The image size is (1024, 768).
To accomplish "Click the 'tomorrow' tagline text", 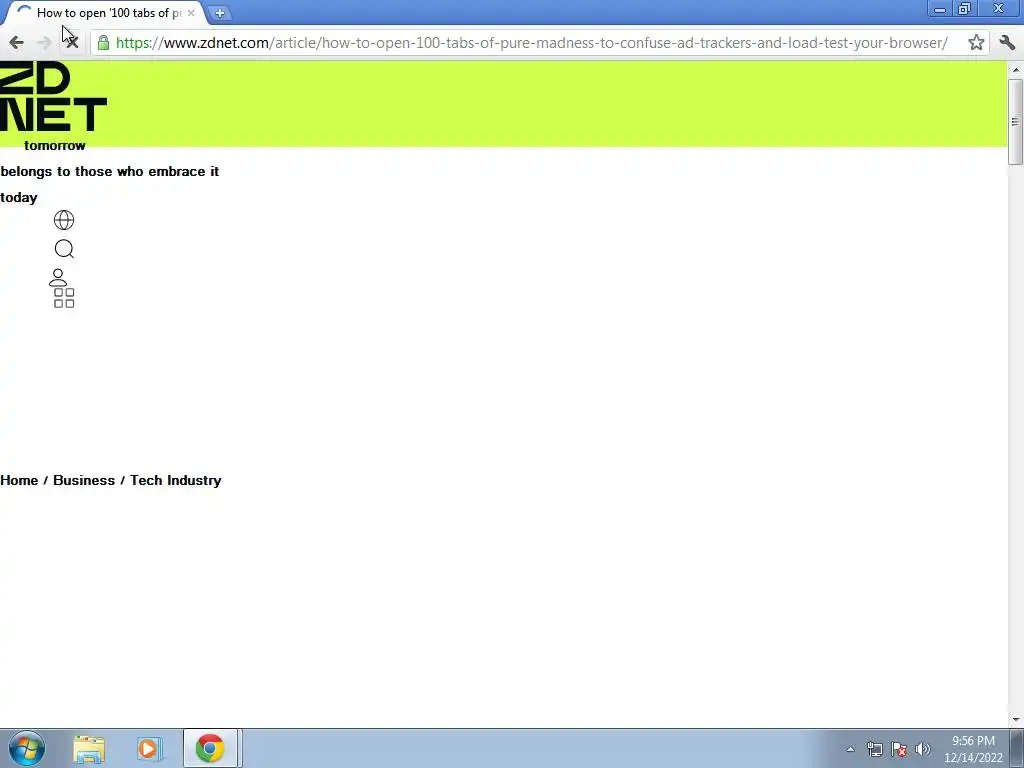I will [55, 146].
